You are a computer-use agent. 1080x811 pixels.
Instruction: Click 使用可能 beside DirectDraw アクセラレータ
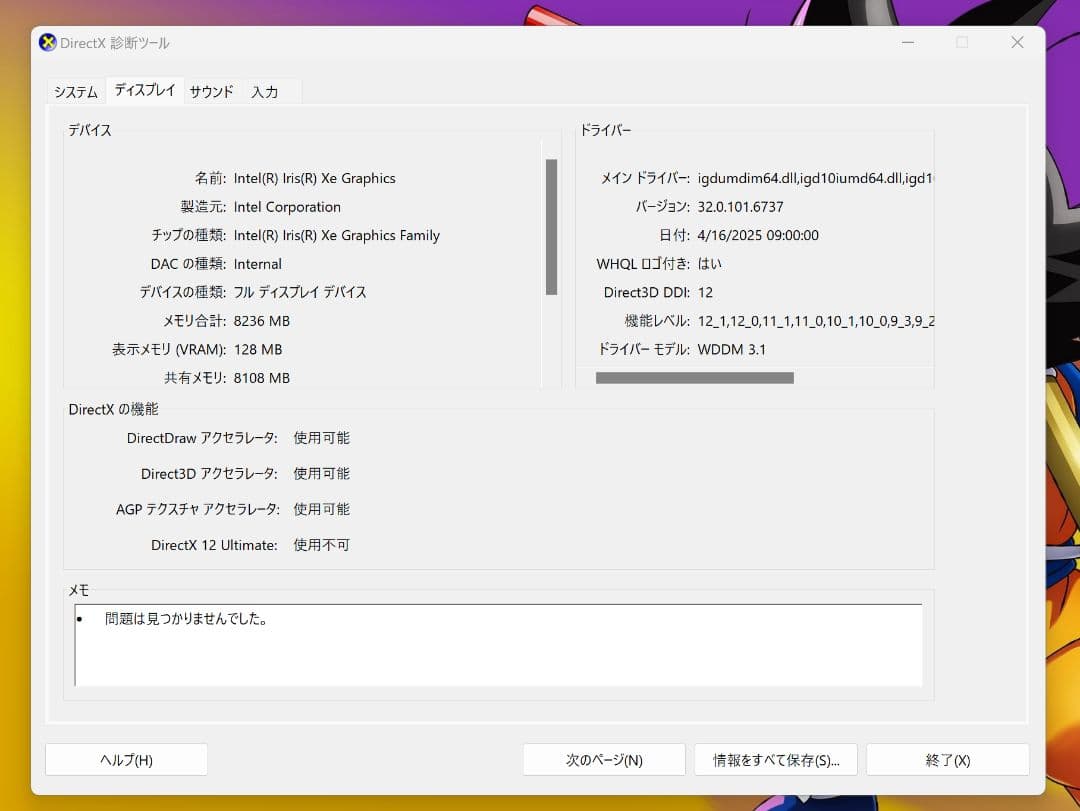[321, 437]
